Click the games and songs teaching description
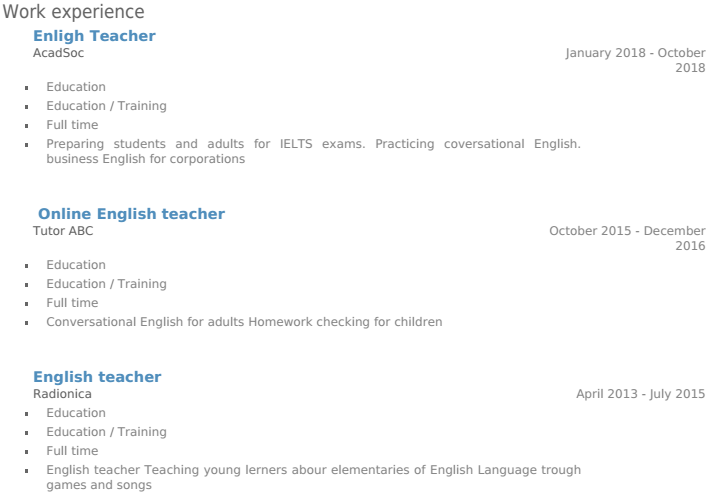 coord(313,477)
